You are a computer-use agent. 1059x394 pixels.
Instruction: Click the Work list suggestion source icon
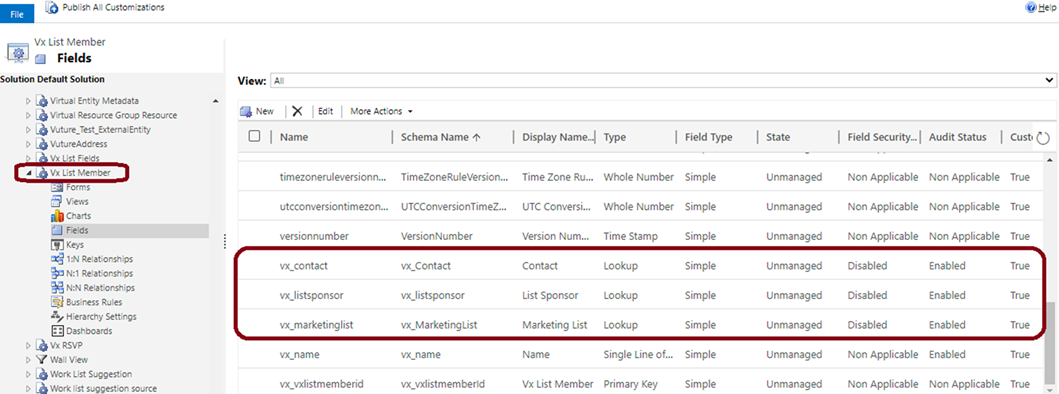click(43, 389)
